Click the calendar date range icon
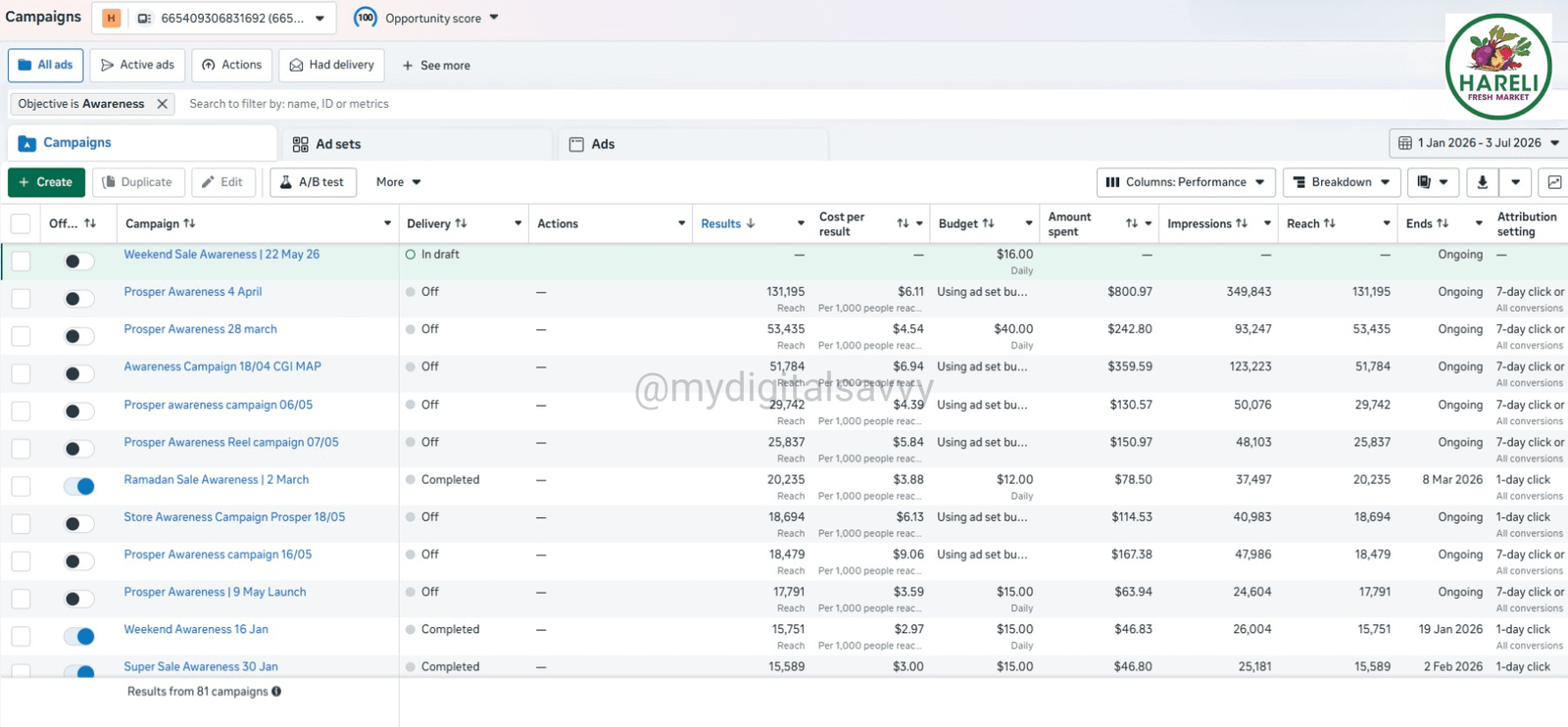This screenshot has width=1568, height=727. pos(1404,143)
